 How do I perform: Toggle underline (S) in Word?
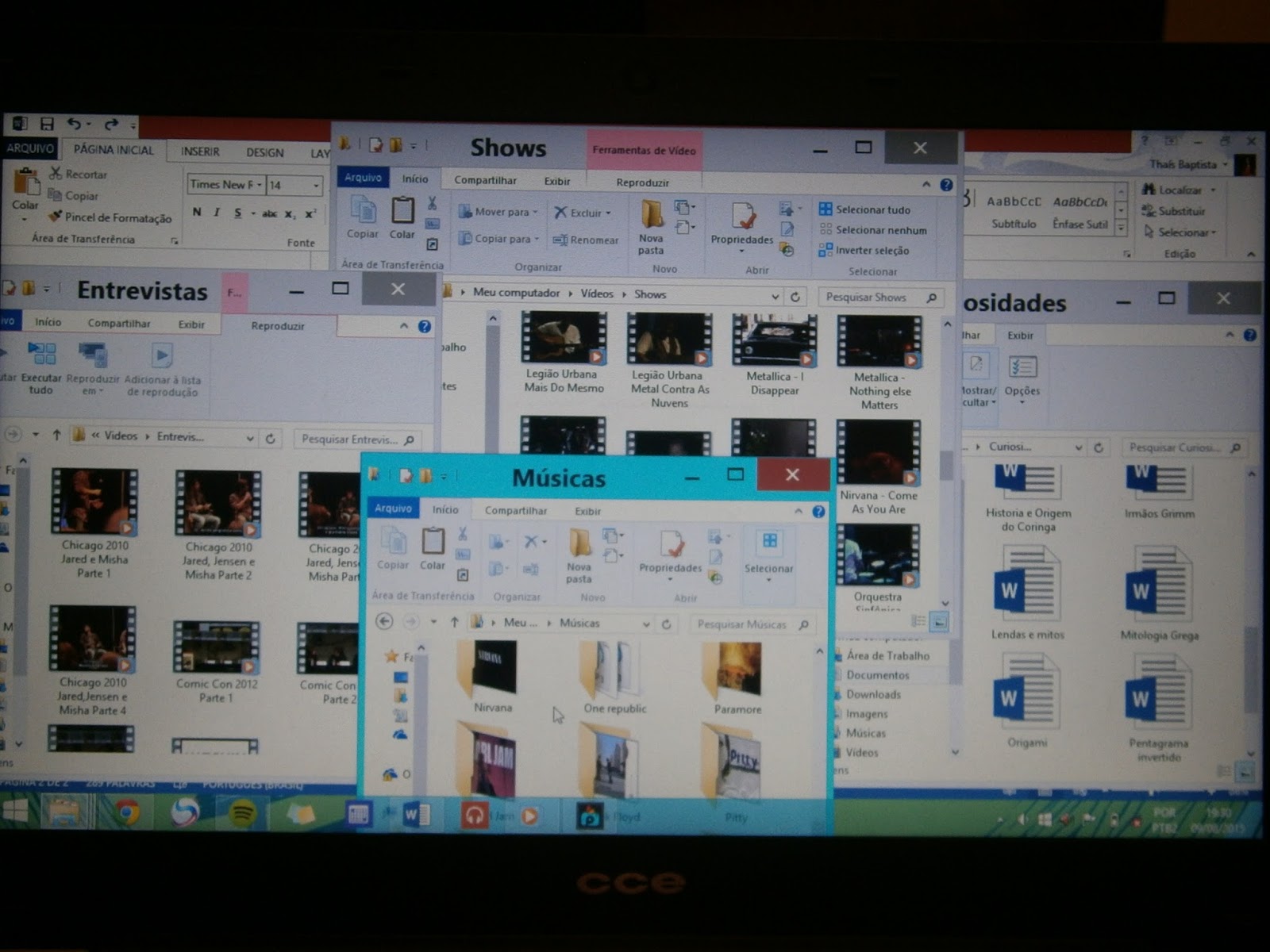pos(237,213)
